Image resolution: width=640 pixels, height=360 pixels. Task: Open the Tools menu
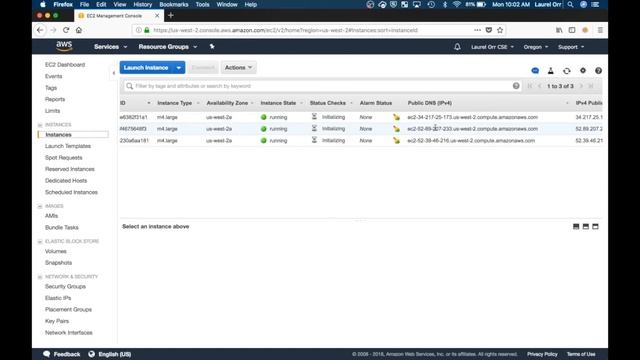(x=202, y=4)
